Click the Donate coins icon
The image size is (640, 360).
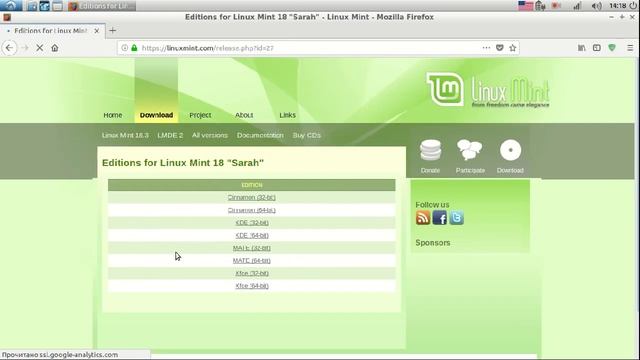click(431, 150)
